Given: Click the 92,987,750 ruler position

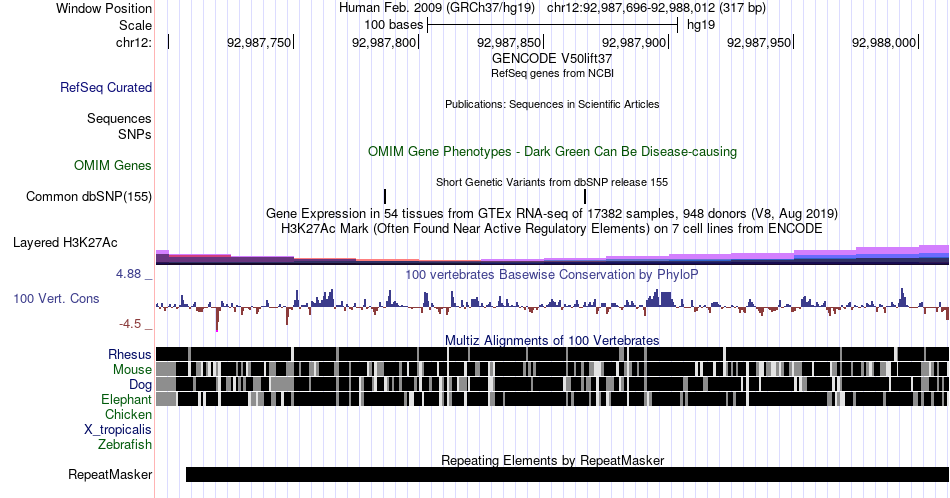Looking at the screenshot, I should (259, 42).
